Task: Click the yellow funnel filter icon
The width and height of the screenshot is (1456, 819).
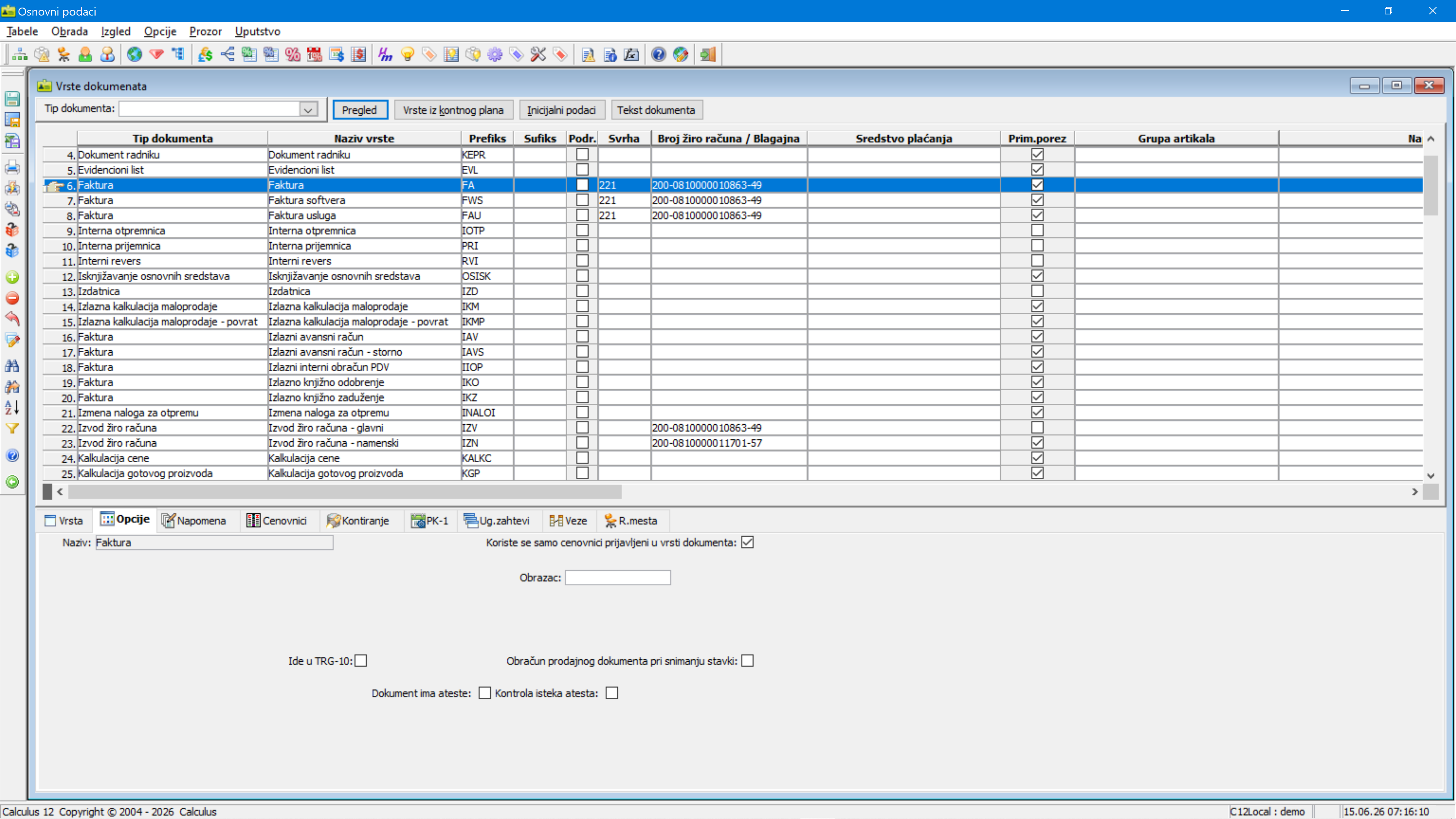Action: click(x=12, y=428)
